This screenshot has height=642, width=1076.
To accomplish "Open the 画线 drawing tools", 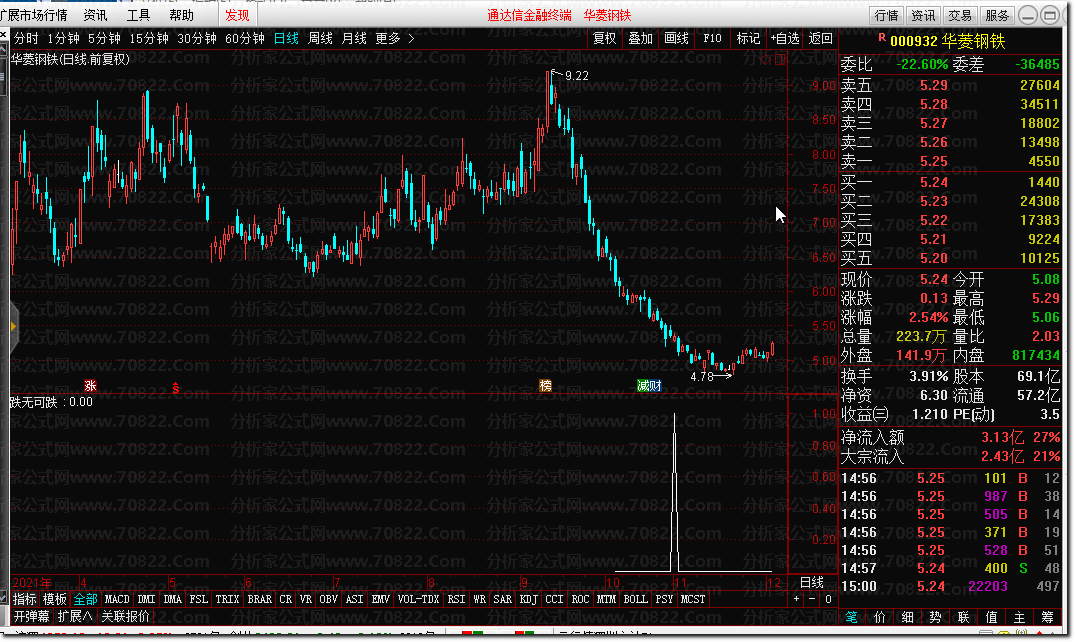I will pos(677,38).
